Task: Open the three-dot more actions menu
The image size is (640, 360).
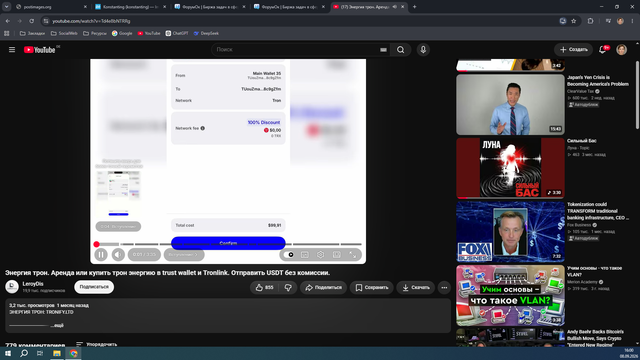Action: pos(444,288)
